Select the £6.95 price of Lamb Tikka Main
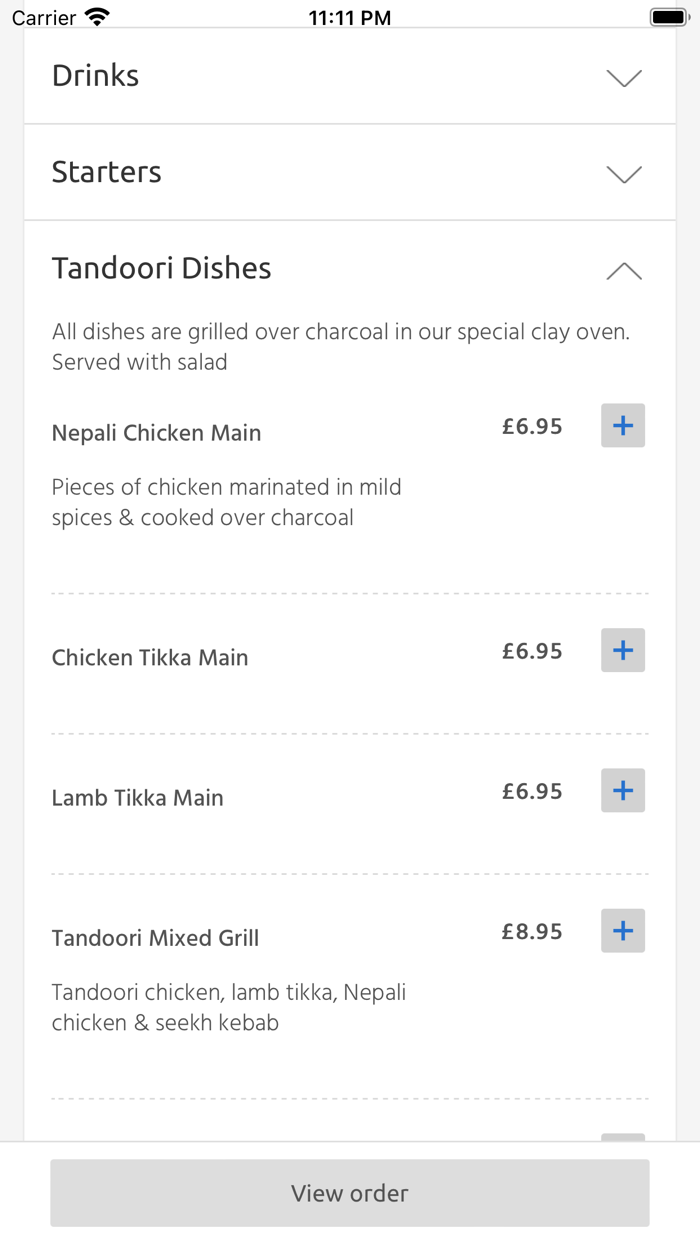Screen dimensions: 700x1244 pos(531,790)
